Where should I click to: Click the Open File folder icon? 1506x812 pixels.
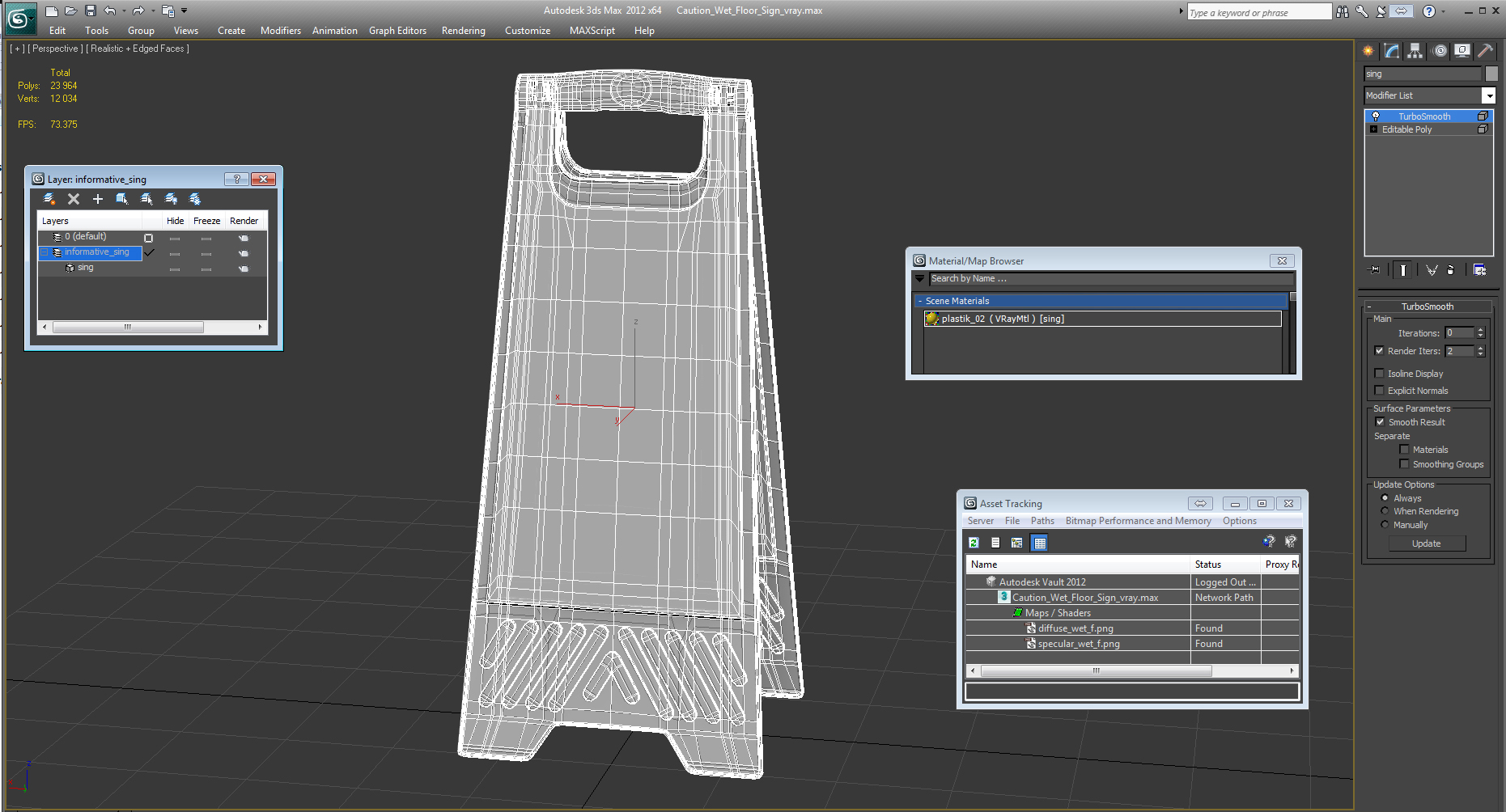coord(70,11)
